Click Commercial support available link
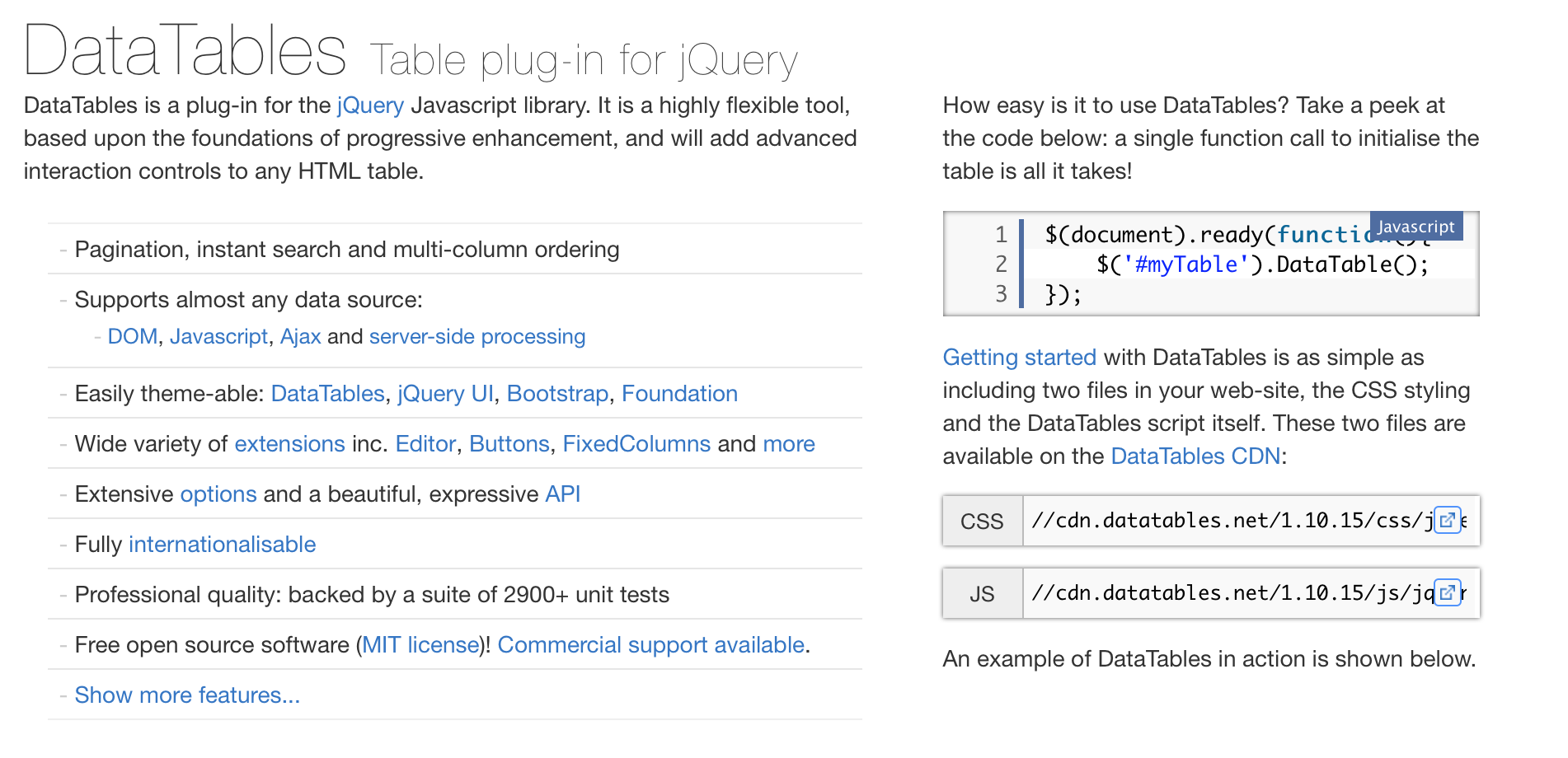Screen dimensions: 1568x758 click(650, 645)
